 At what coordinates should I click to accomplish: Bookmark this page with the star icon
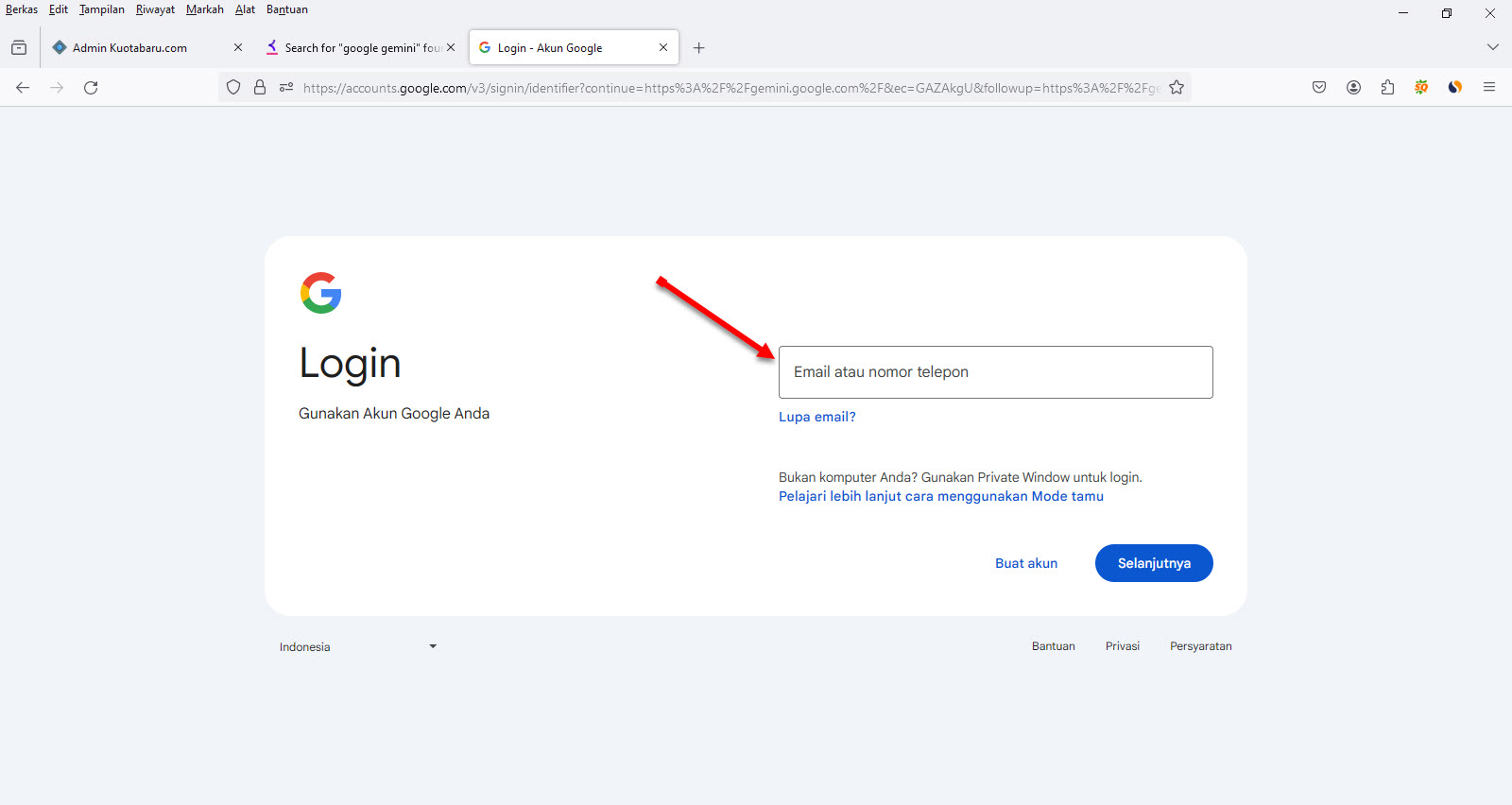click(1177, 88)
